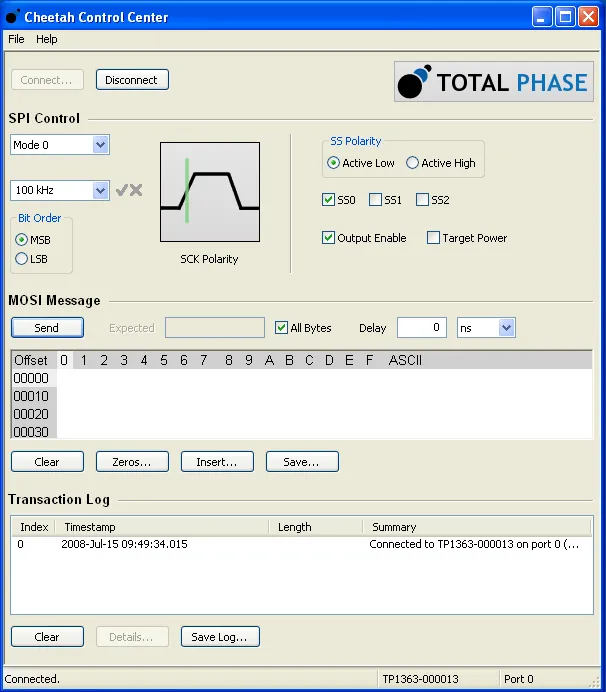
Task: Click TP1363-000013 in status bar
Action: coord(420,679)
